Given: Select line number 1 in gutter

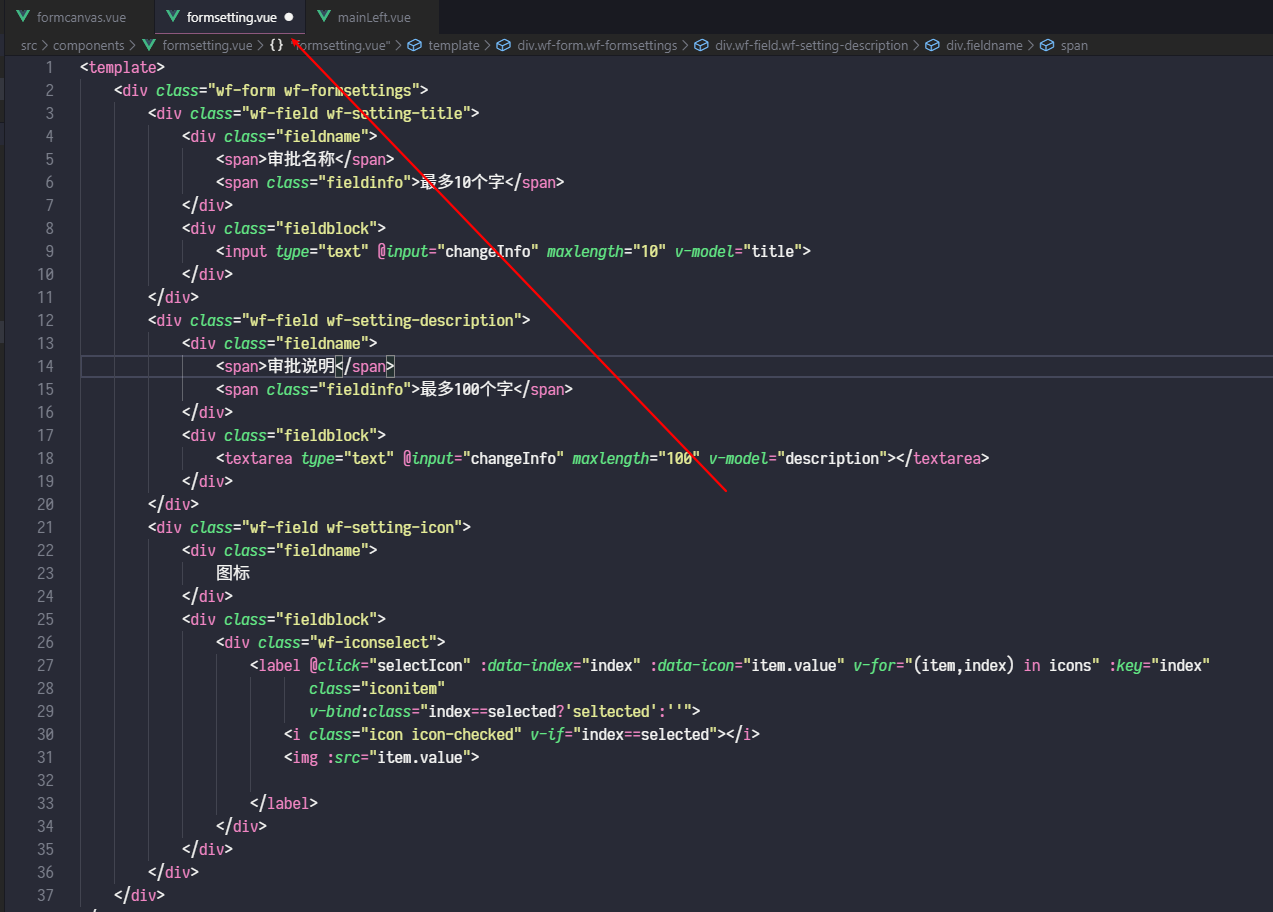Looking at the screenshot, I should tap(50, 67).
